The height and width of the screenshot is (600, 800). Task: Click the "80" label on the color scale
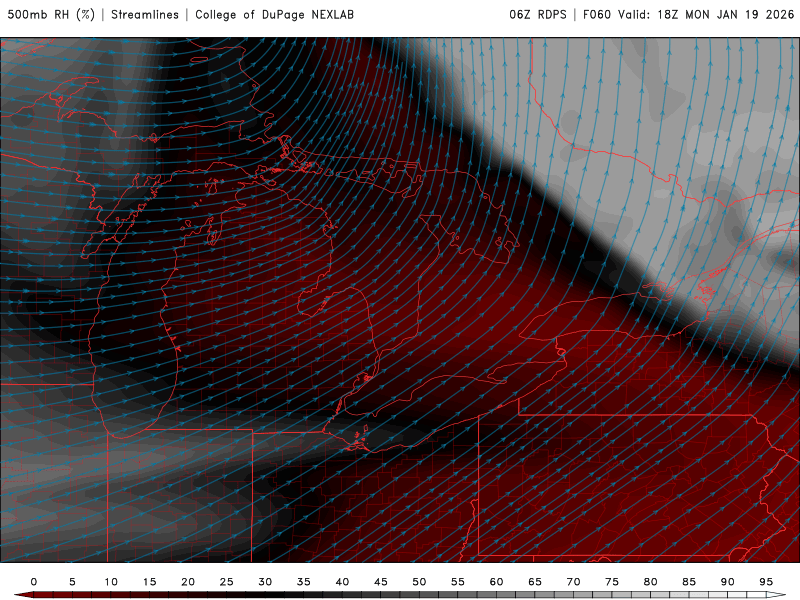651,582
